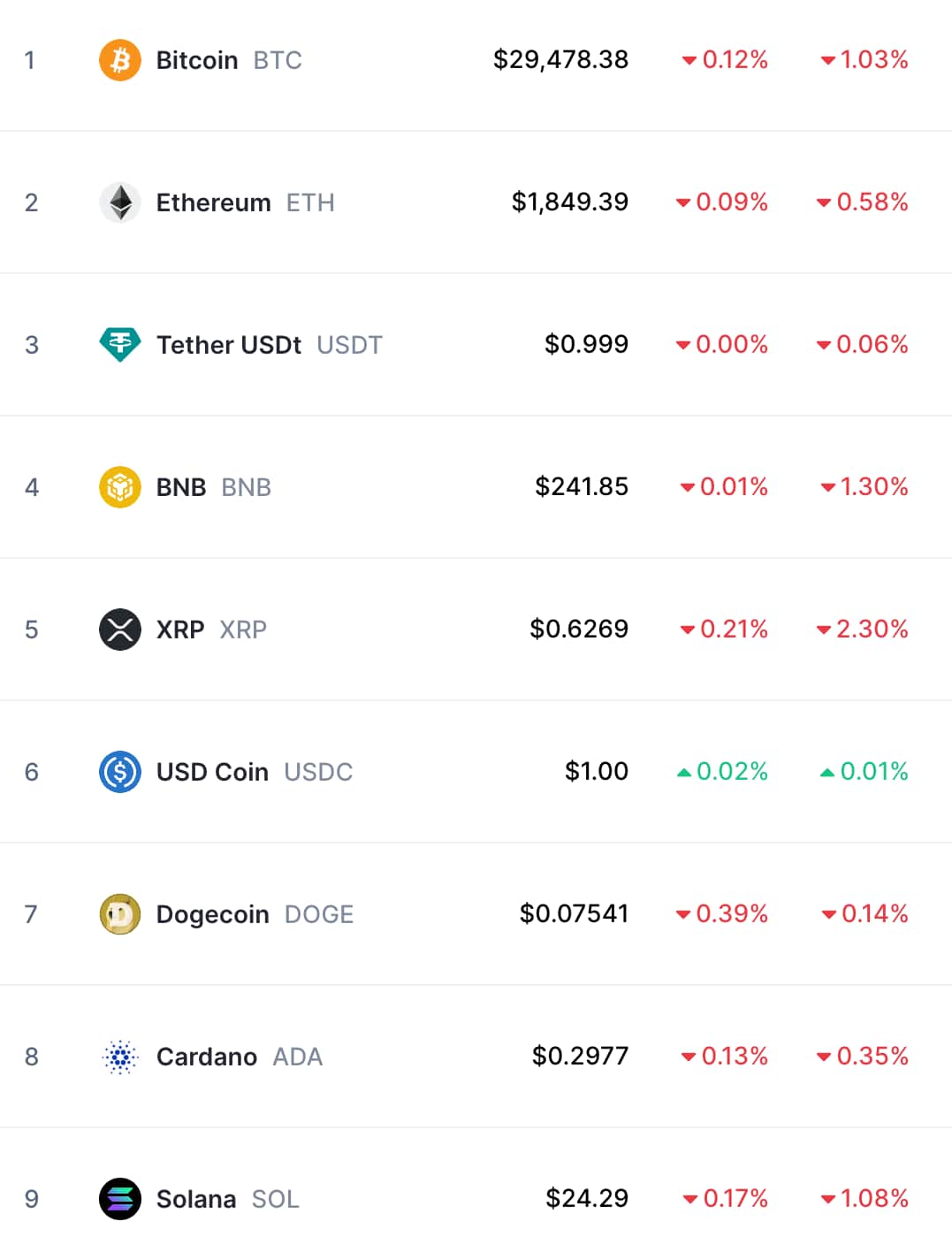Click the ADA ticker symbol
Image resolution: width=952 pixels, height=1252 pixels.
coord(298,1057)
